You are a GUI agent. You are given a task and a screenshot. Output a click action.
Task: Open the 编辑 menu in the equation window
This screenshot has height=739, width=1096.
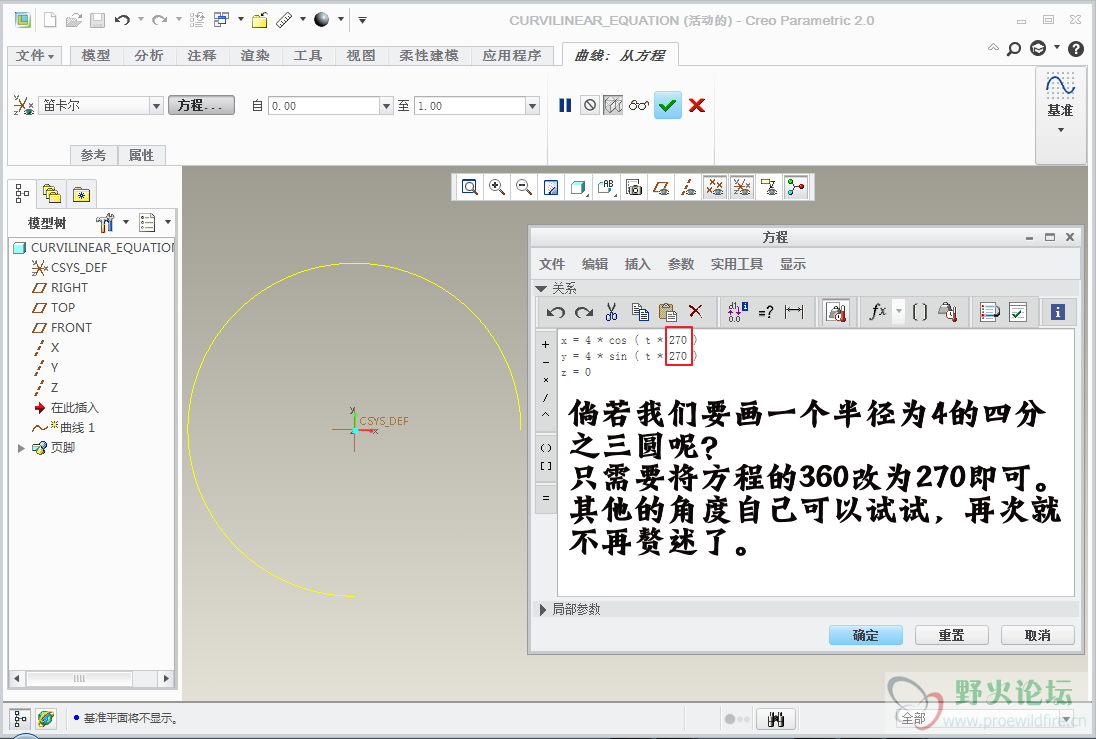coord(595,264)
